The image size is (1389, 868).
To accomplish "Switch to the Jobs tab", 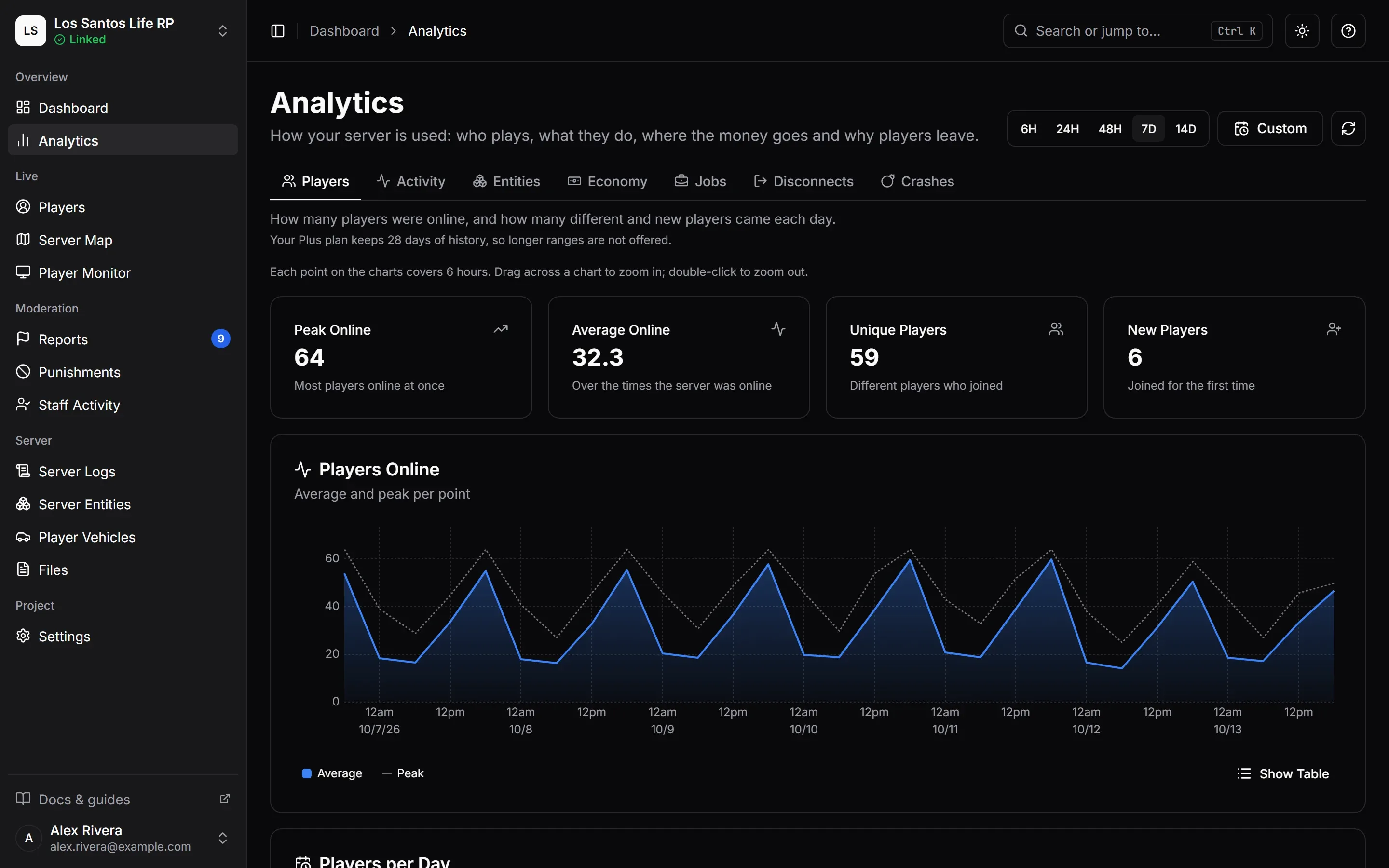I will 700,181.
